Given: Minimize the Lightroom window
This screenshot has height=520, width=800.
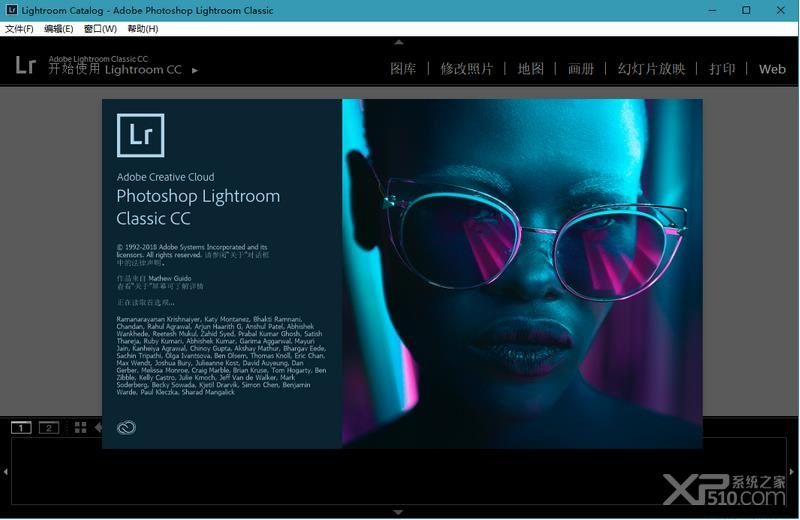Looking at the screenshot, I should (712, 10).
